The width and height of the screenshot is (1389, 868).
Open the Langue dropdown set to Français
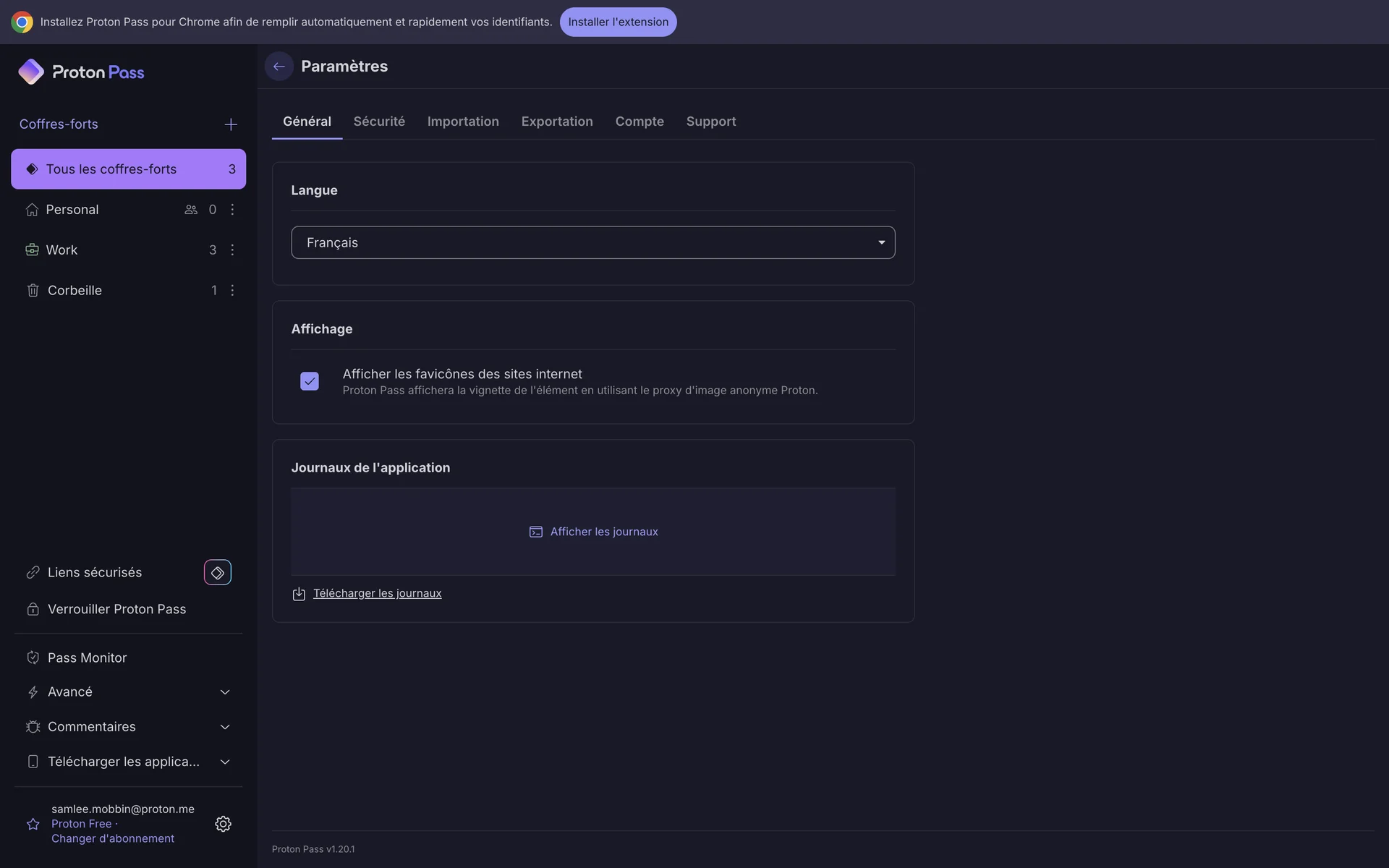[x=592, y=242]
